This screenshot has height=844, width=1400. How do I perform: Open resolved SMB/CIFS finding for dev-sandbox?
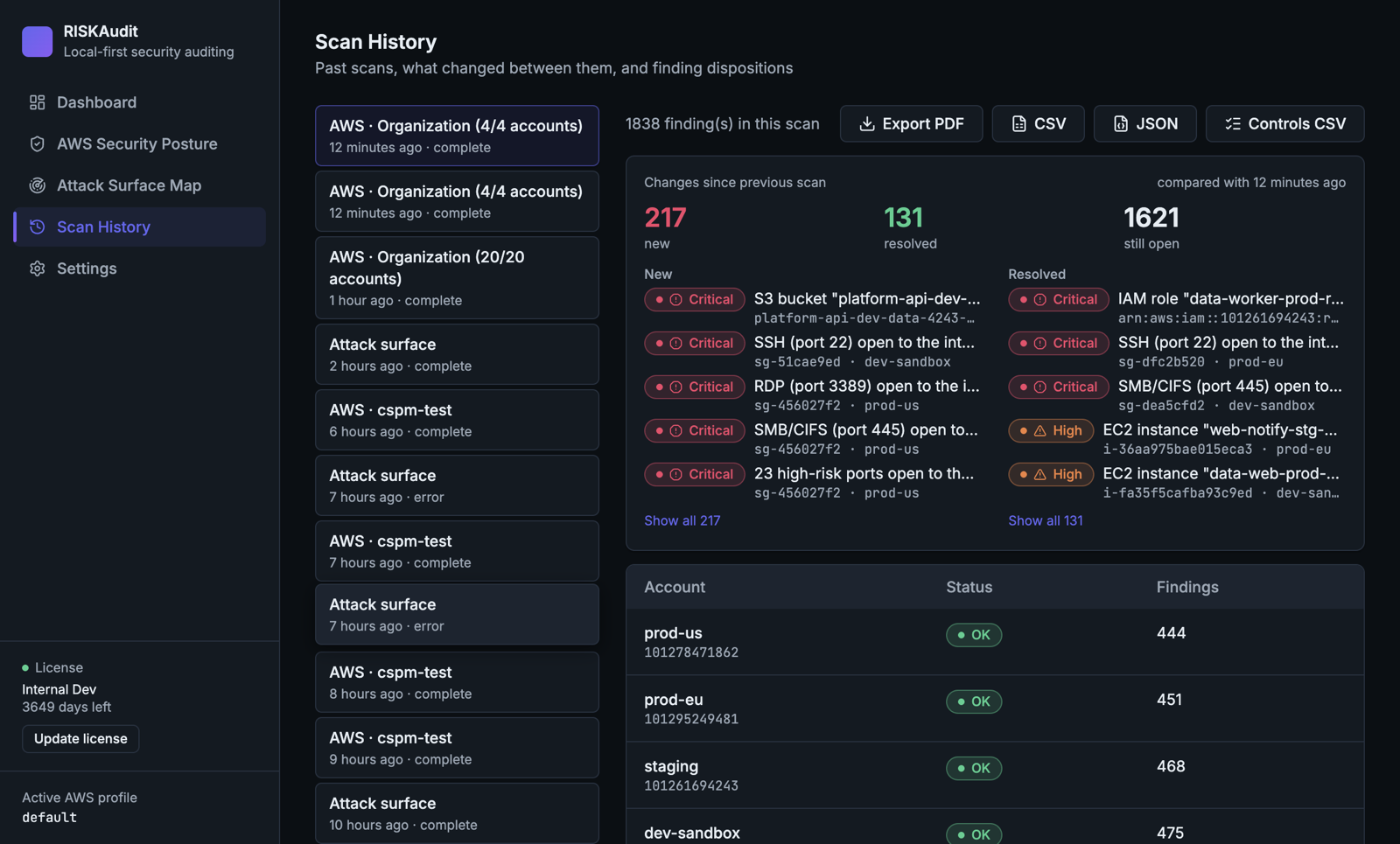[1177, 395]
